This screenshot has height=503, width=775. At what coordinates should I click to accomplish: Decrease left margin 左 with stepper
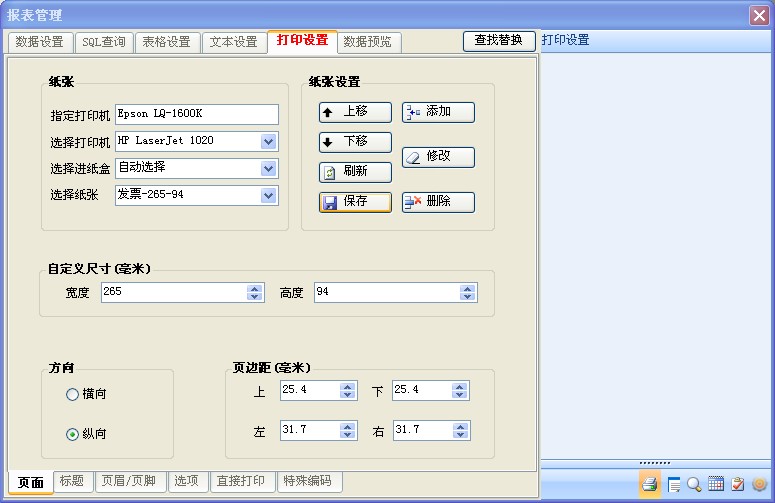pos(348,435)
